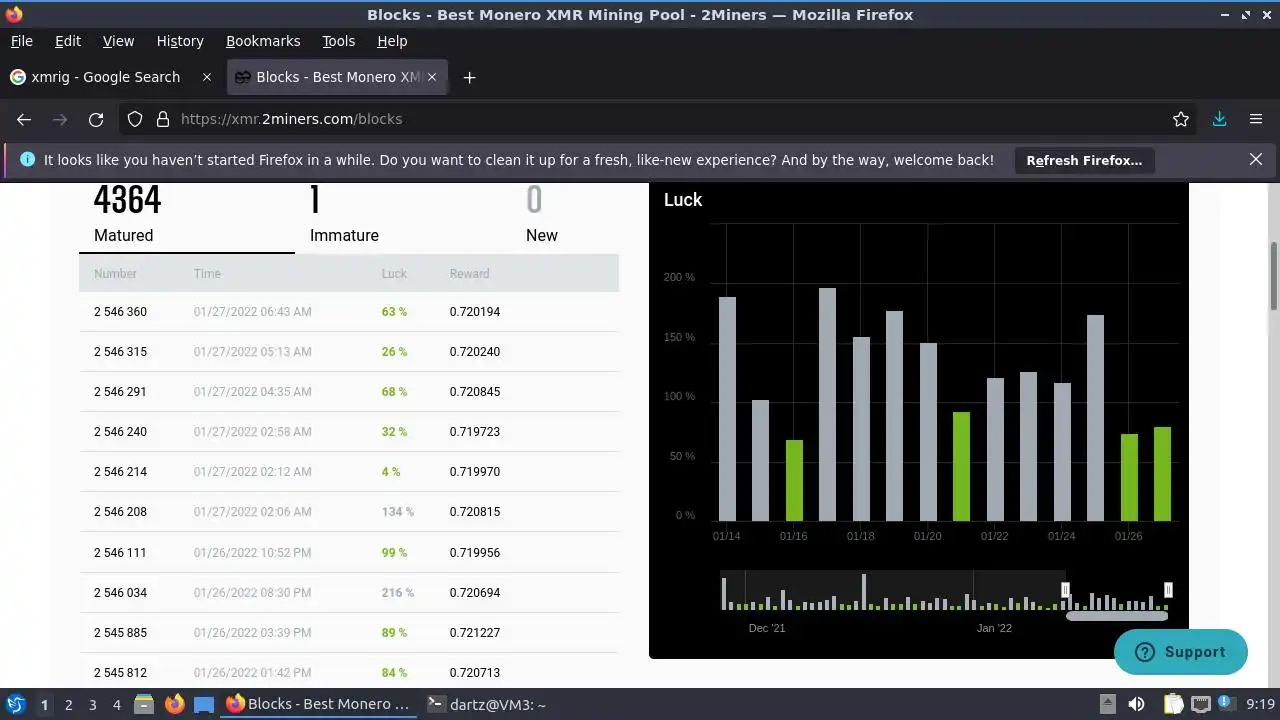
Task: Open block number 2 546 360
Action: click(x=120, y=312)
